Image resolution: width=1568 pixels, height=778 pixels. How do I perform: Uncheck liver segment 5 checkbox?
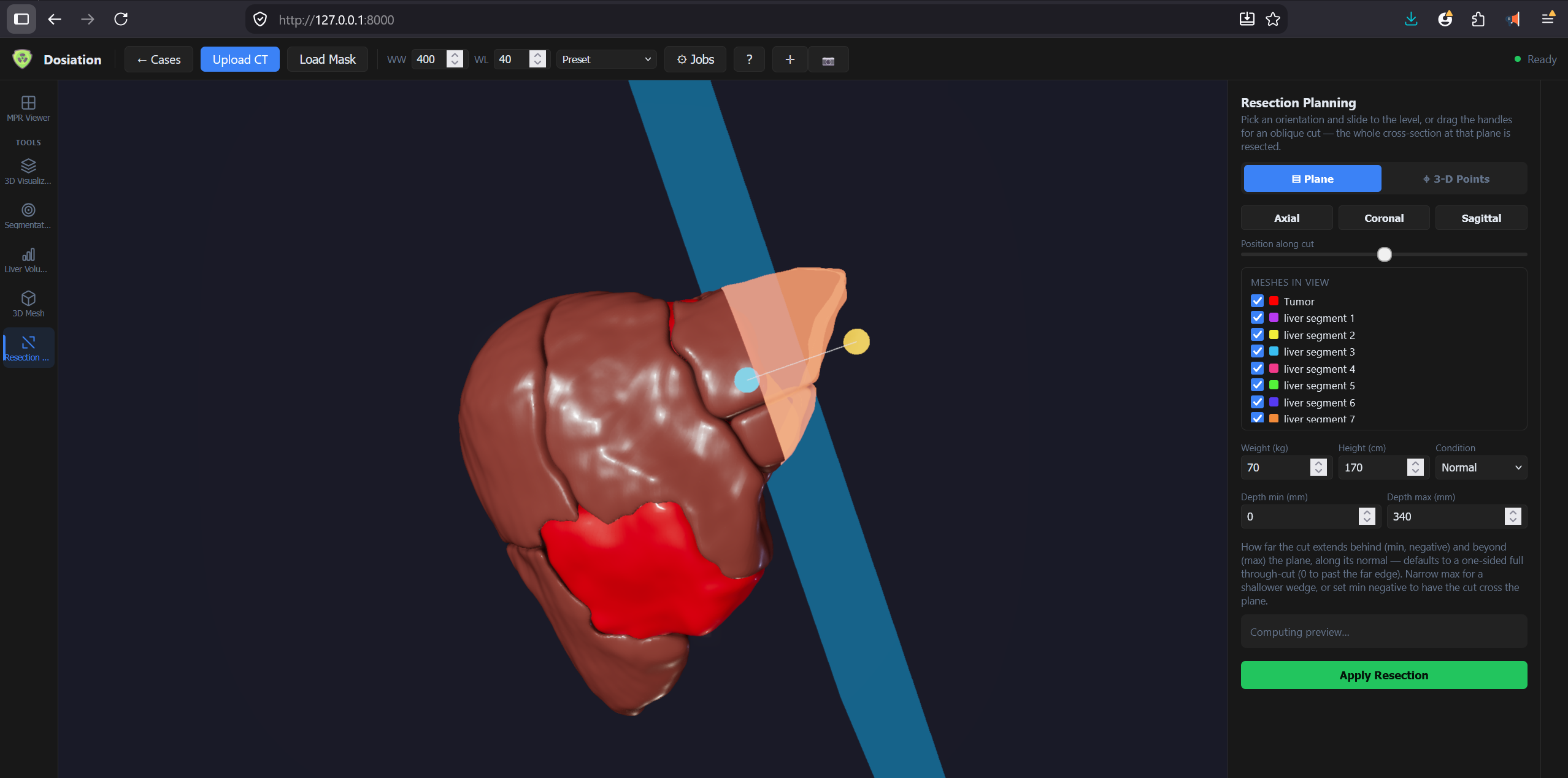point(1257,385)
